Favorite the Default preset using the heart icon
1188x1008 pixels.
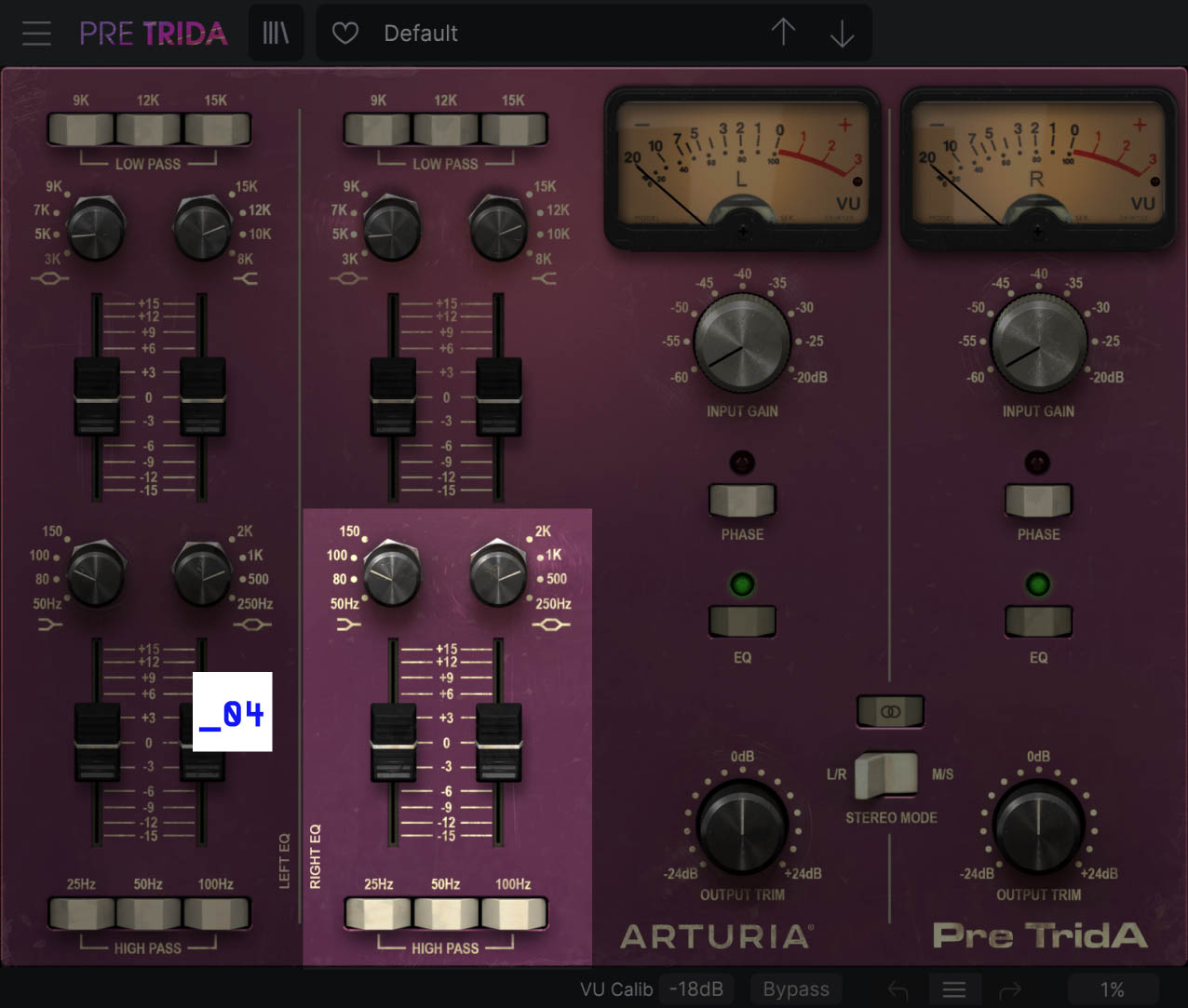tap(344, 33)
